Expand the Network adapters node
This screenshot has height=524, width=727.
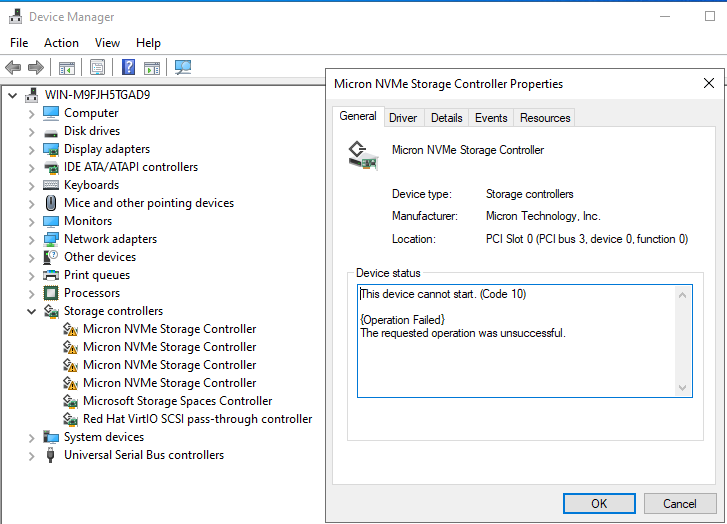point(30,239)
